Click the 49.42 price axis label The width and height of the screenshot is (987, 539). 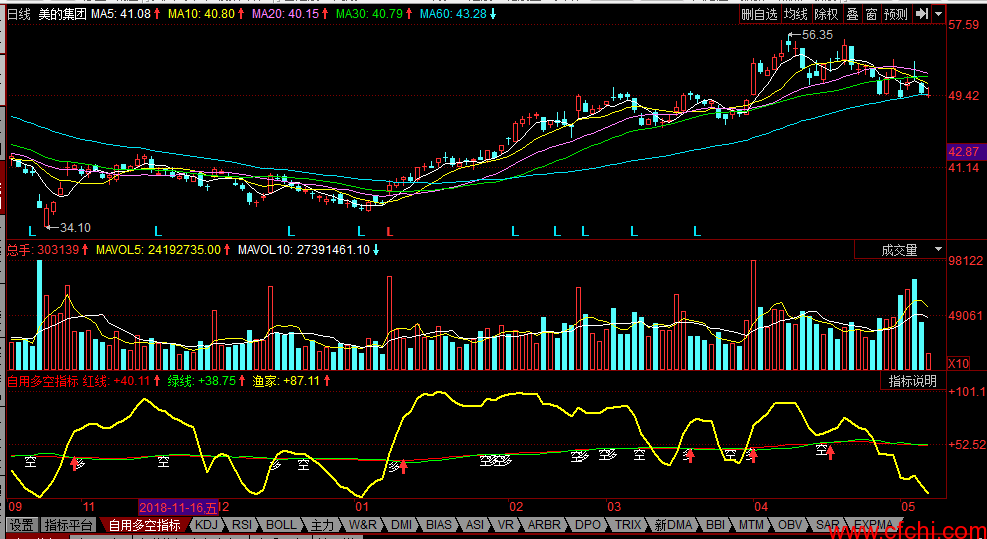coord(964,96)
